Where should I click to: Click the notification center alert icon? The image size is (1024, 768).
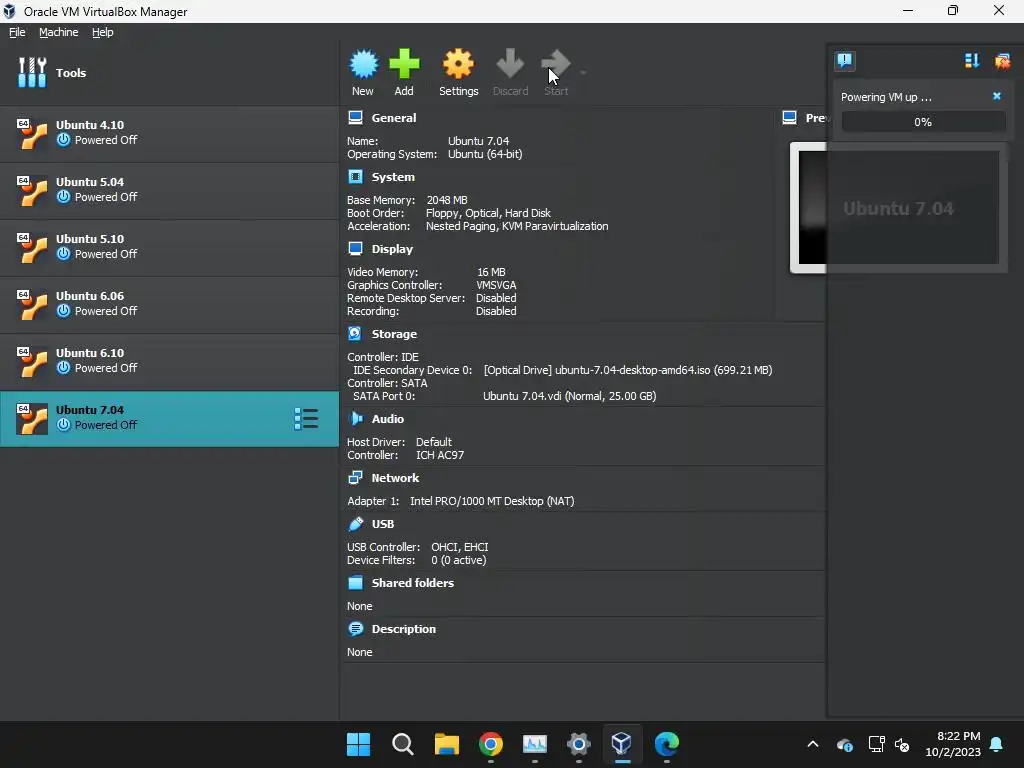click(x=845, y=61)
